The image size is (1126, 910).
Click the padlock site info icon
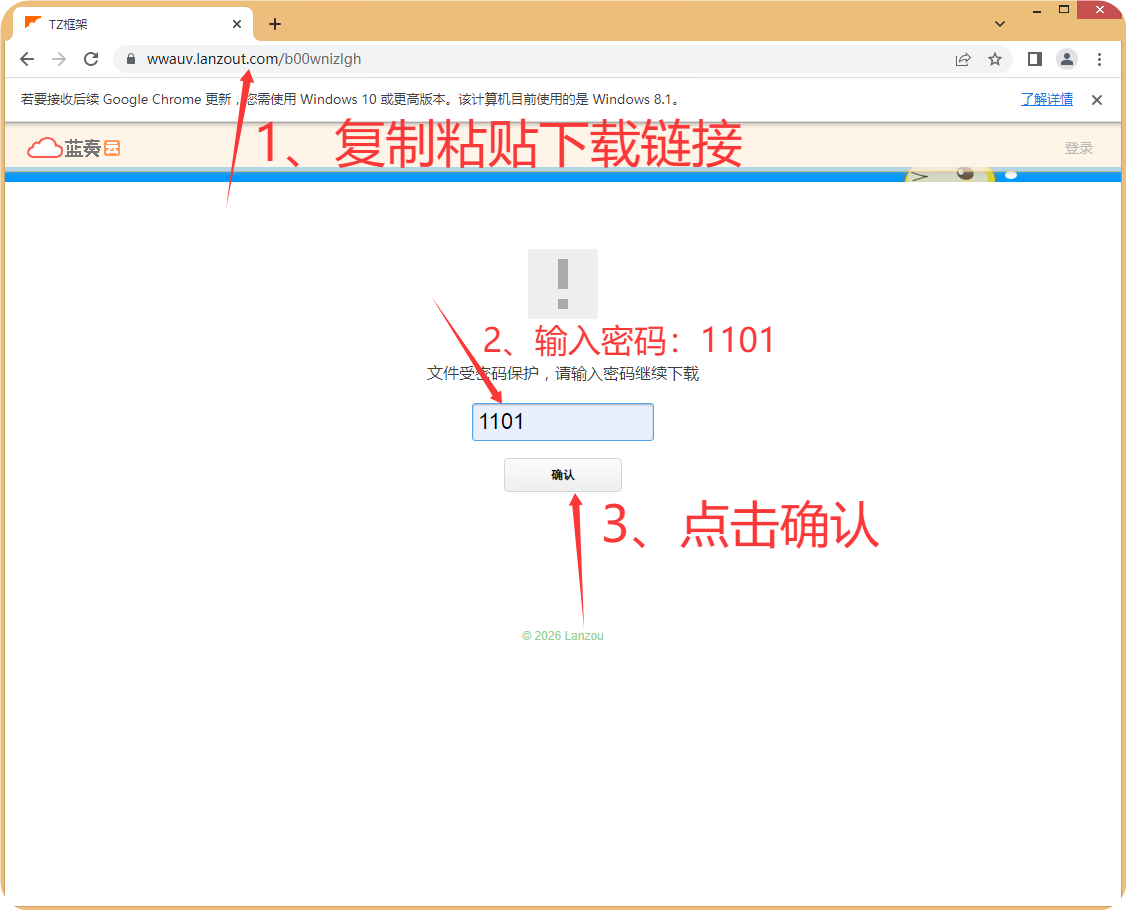(x=131, y=59)
